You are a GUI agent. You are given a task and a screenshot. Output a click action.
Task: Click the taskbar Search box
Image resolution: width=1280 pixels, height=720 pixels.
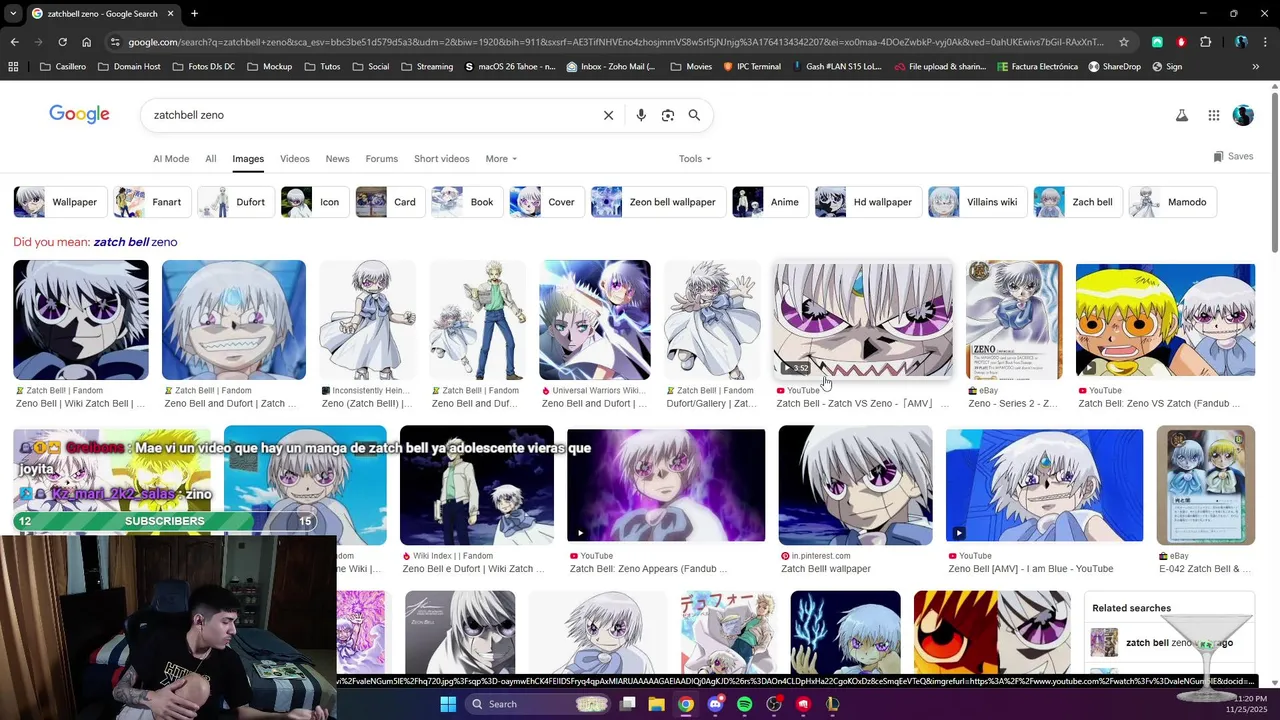[540, 704]
